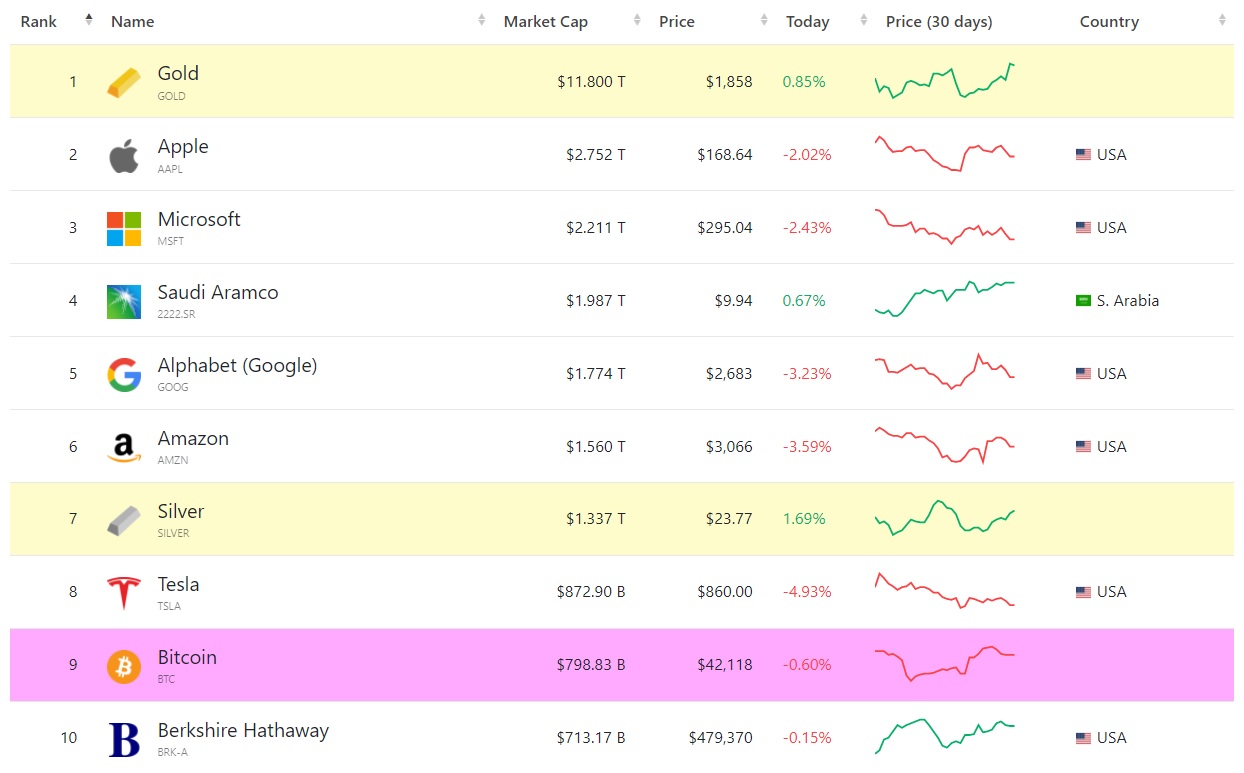Click the S. Arabia country label

[x=1128, y=301]
